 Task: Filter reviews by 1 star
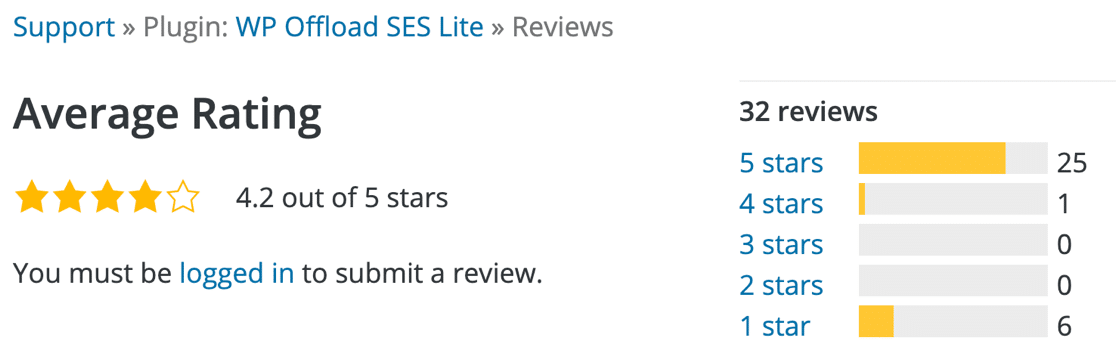pos(775,327)
